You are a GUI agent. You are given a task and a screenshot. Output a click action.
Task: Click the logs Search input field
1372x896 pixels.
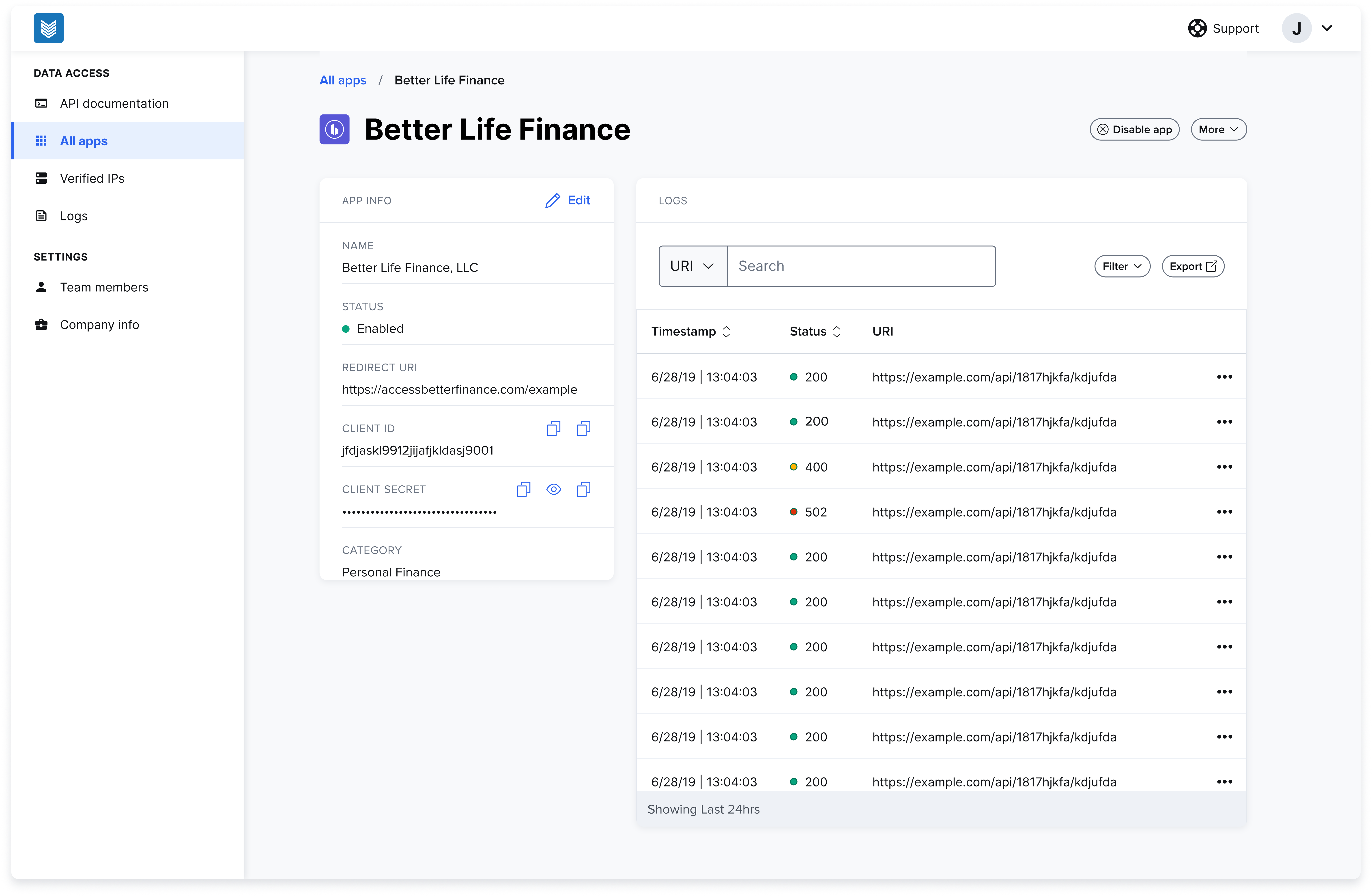pos(861,266)
